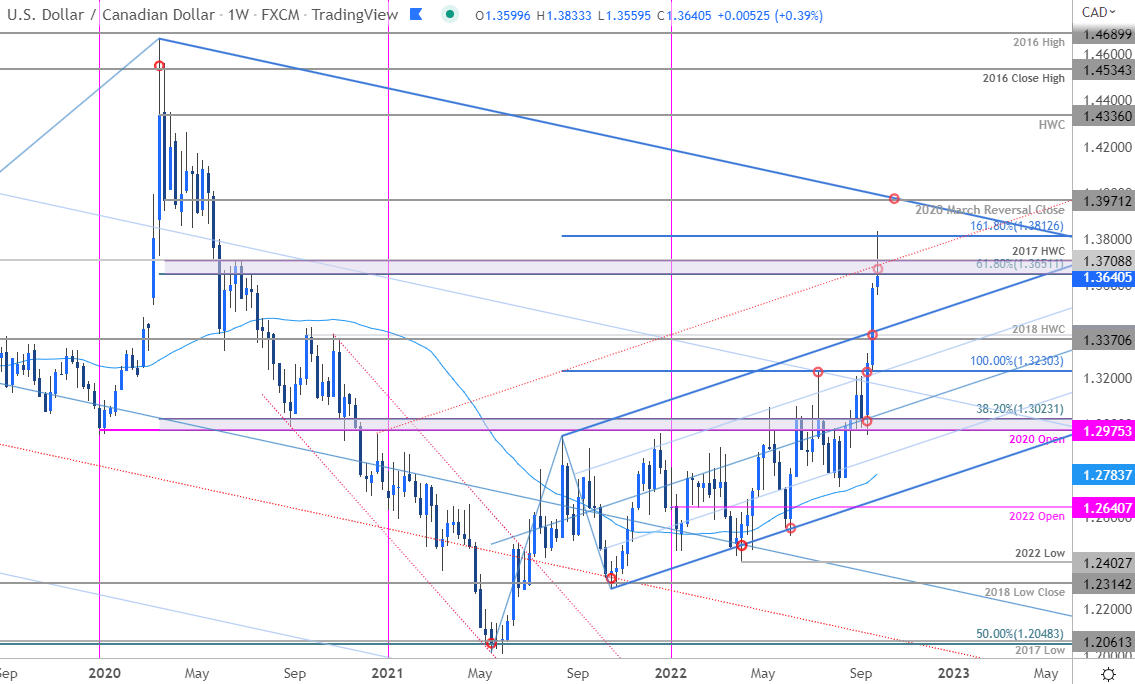1135x684 pixels.
Task: Click the 38.20%(1.30231) Fibonacci label
Action: point(1020,408)
